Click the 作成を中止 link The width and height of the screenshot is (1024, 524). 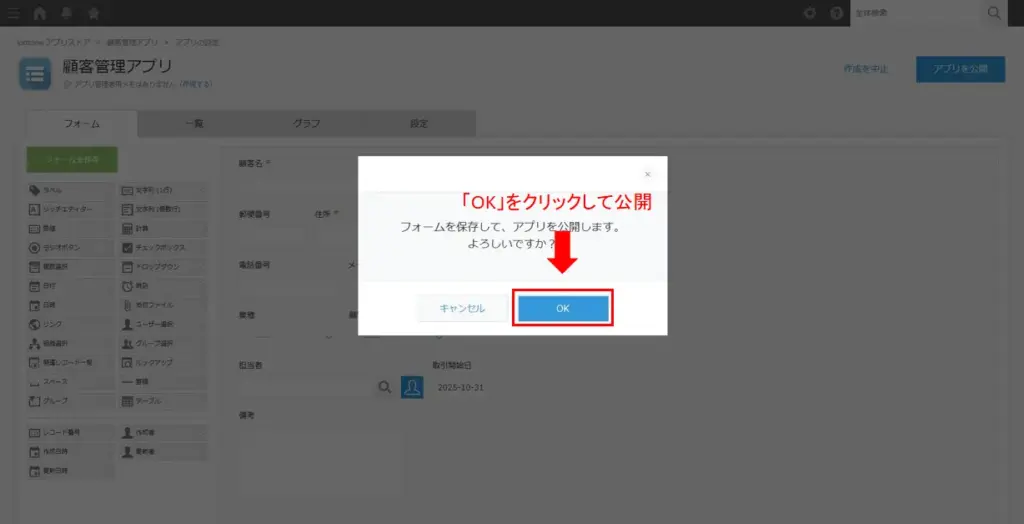click(865, 69)
